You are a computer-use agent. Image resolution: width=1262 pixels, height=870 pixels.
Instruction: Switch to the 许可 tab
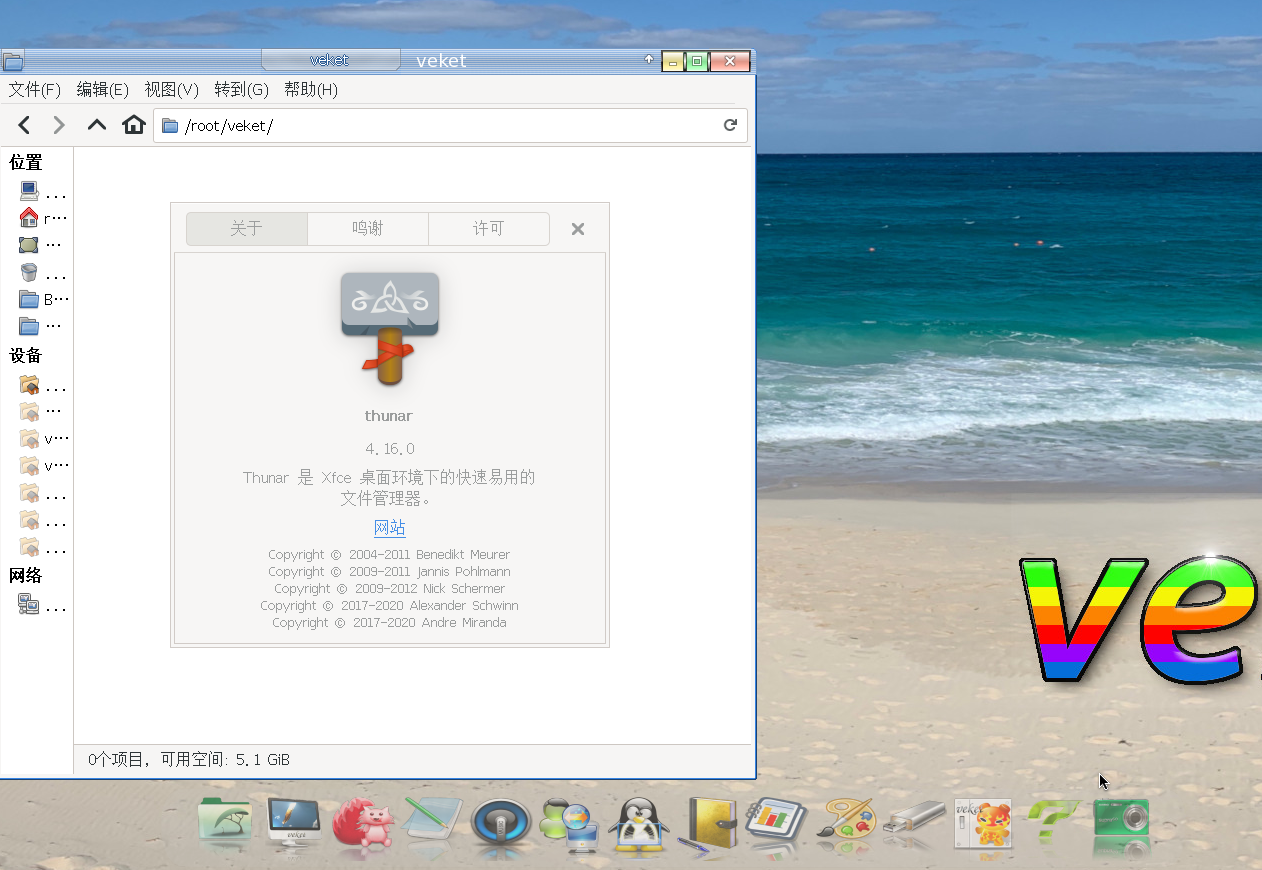488,228
